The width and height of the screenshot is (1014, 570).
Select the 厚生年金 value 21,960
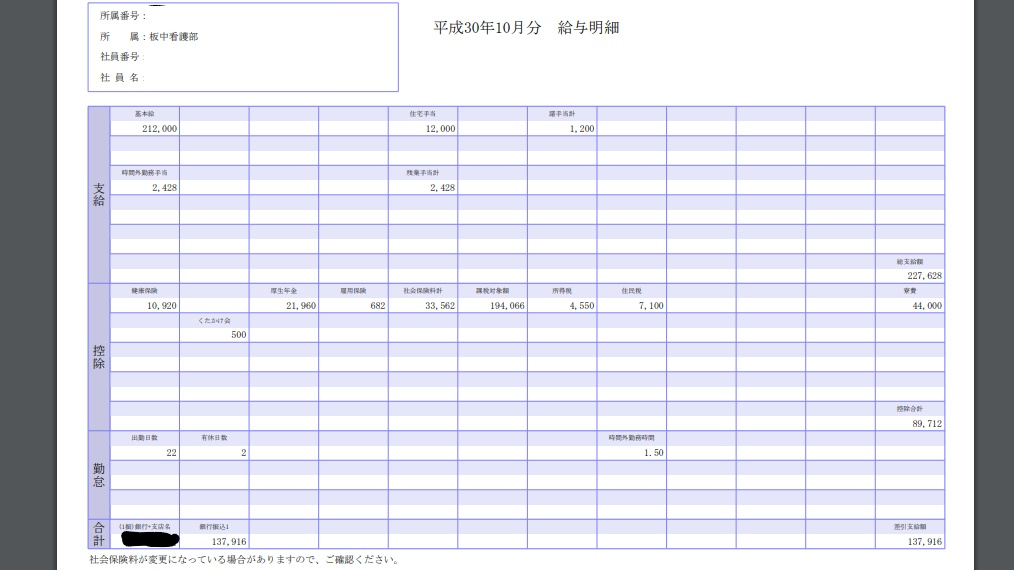[300, 306]
